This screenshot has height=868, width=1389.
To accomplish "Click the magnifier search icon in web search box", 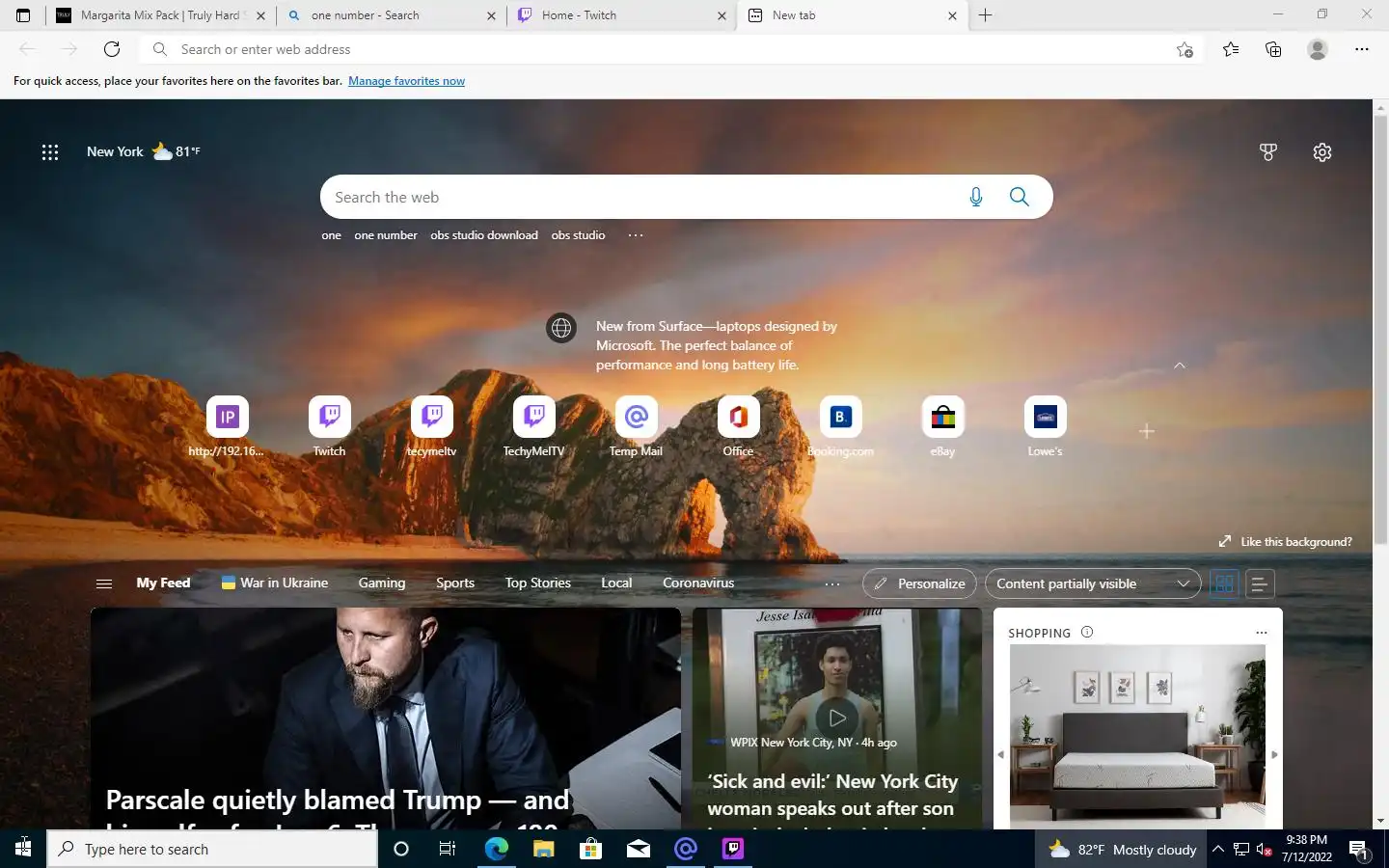I will (1020, 197).
